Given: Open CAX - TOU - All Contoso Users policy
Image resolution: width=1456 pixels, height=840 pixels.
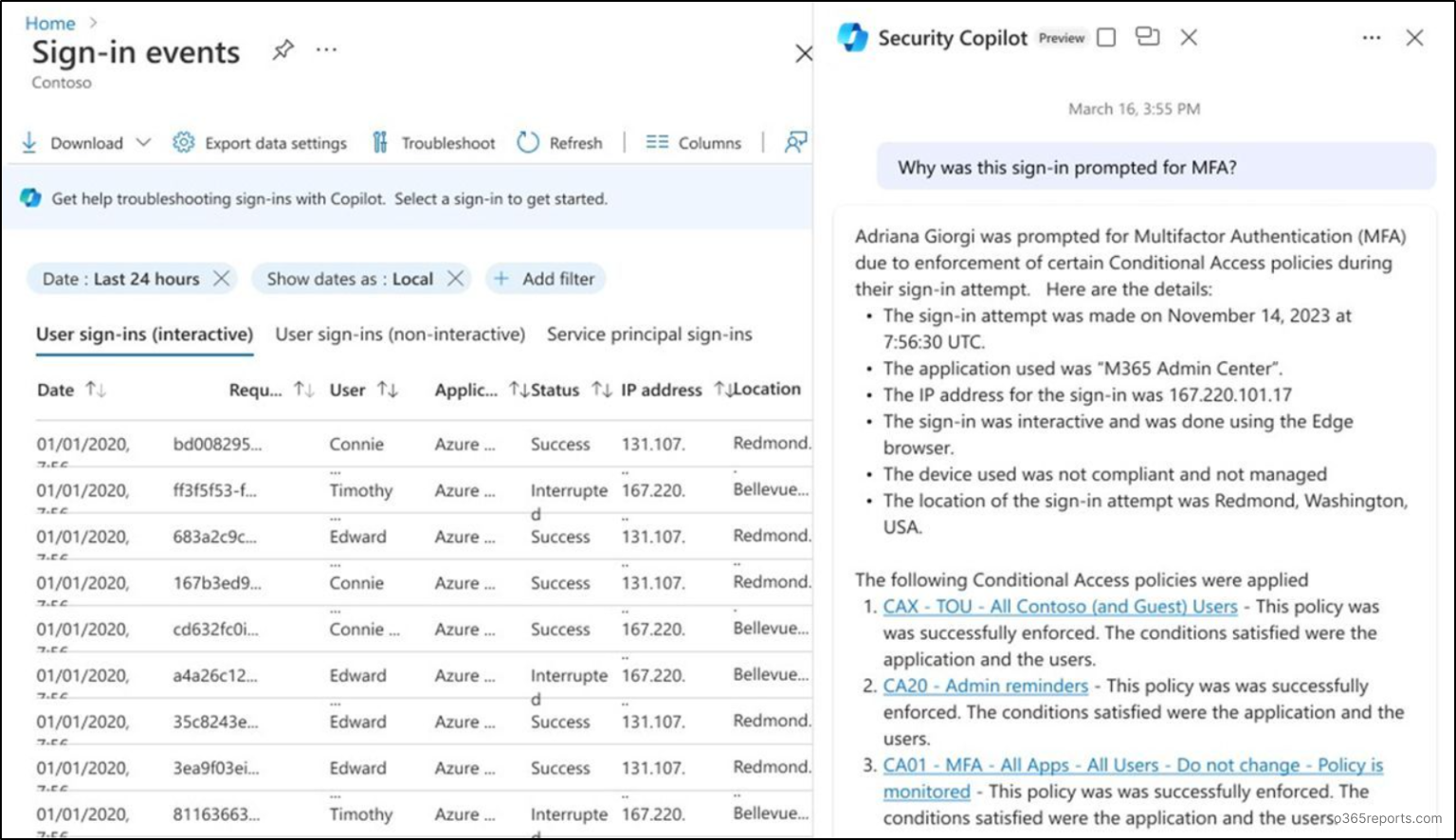Looking at the screenshot, I should point(1060,607).
